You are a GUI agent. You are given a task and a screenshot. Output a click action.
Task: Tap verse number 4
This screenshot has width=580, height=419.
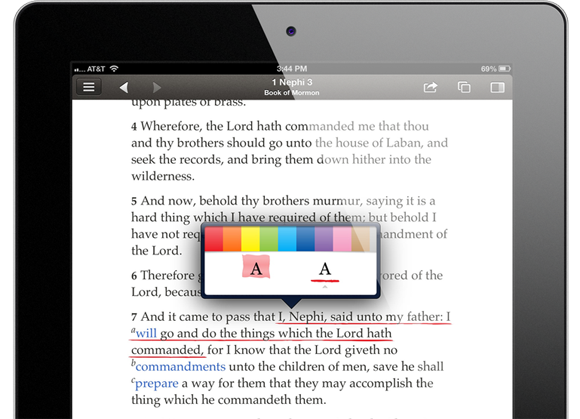[x=134, y=127]
